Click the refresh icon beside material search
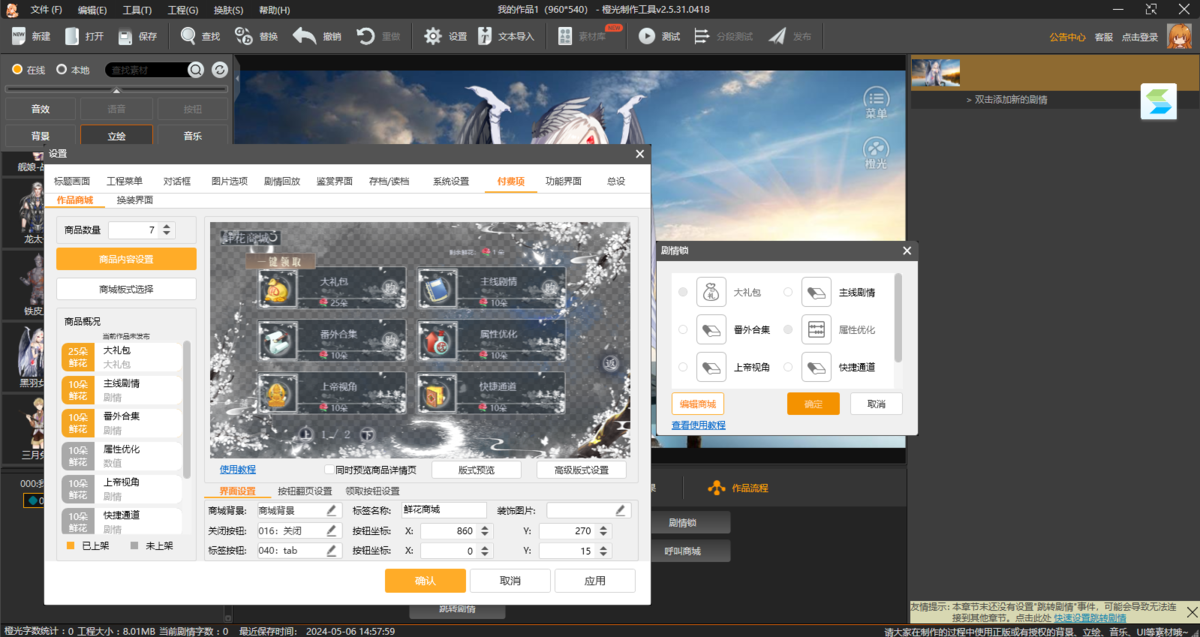Image resolution: width=1200 pixels, height=637 pixels. click(219, 70)
